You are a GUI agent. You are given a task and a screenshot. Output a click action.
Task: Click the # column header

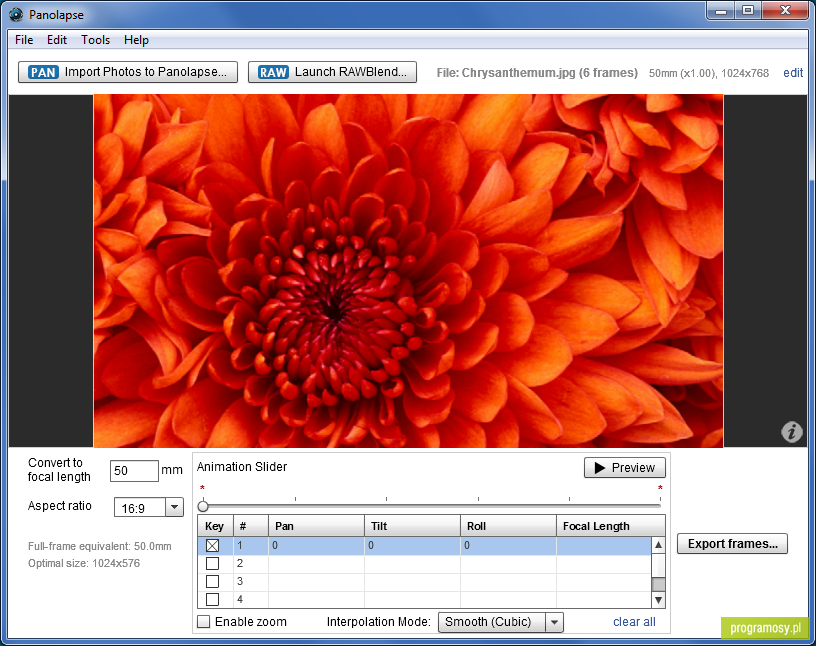tap(251, 526)
